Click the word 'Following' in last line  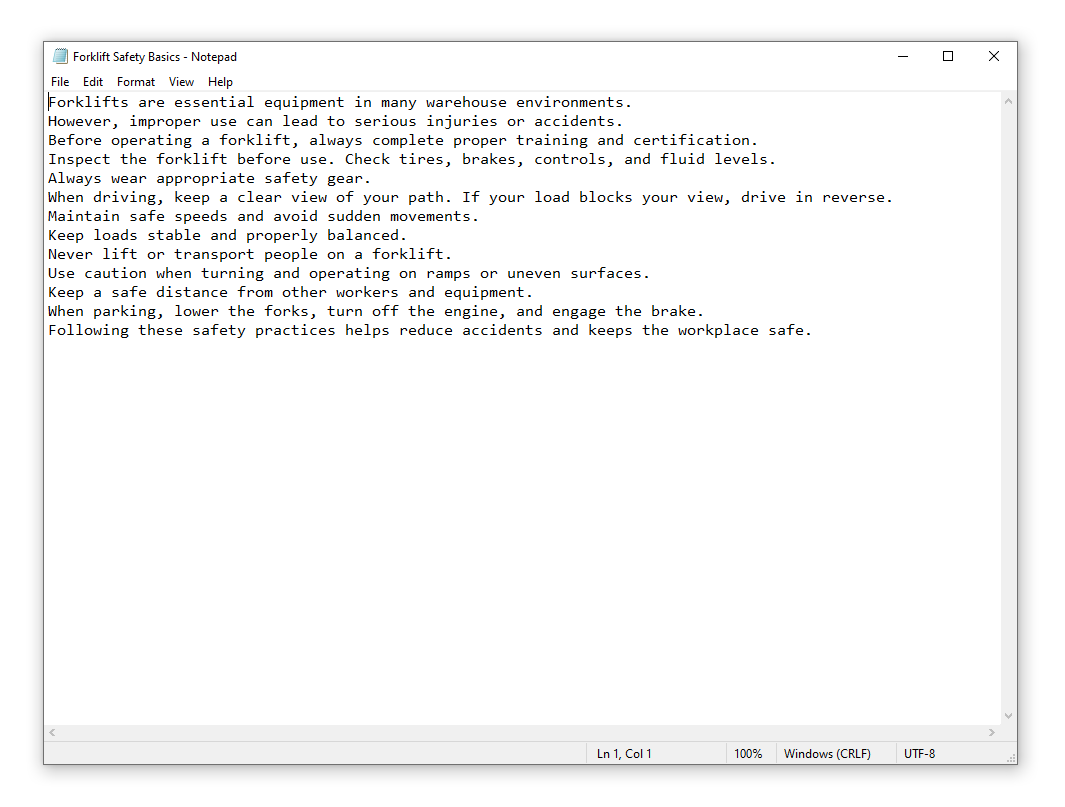point(88,331)
